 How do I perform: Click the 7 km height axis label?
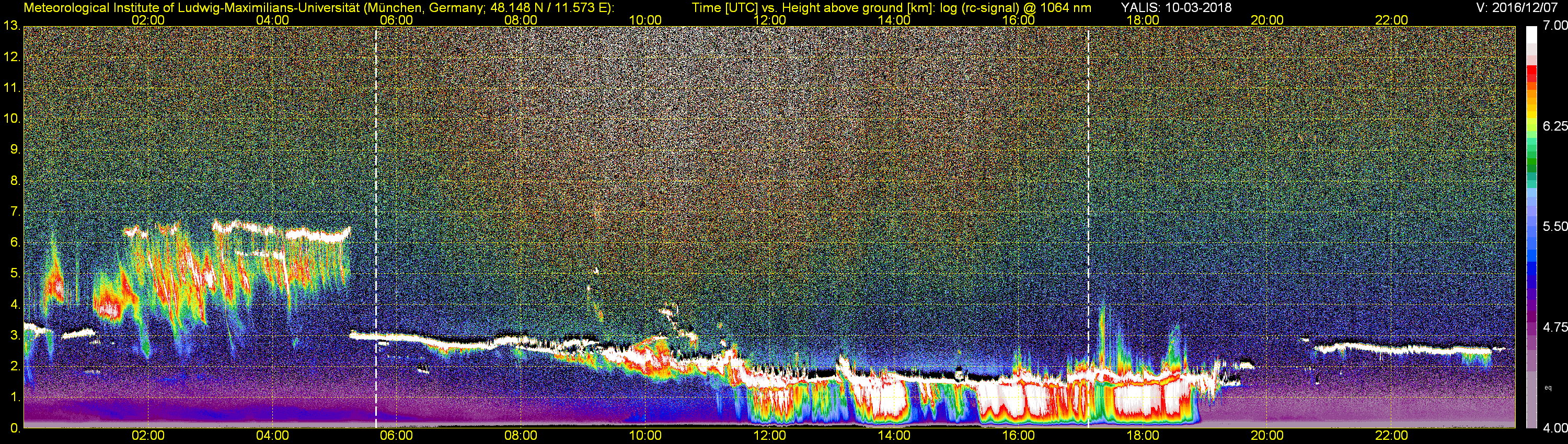pos(15,212)
